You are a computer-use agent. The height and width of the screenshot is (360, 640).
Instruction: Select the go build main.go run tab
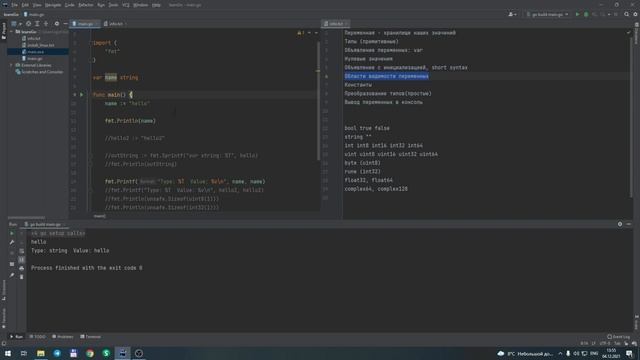(45, 224)
